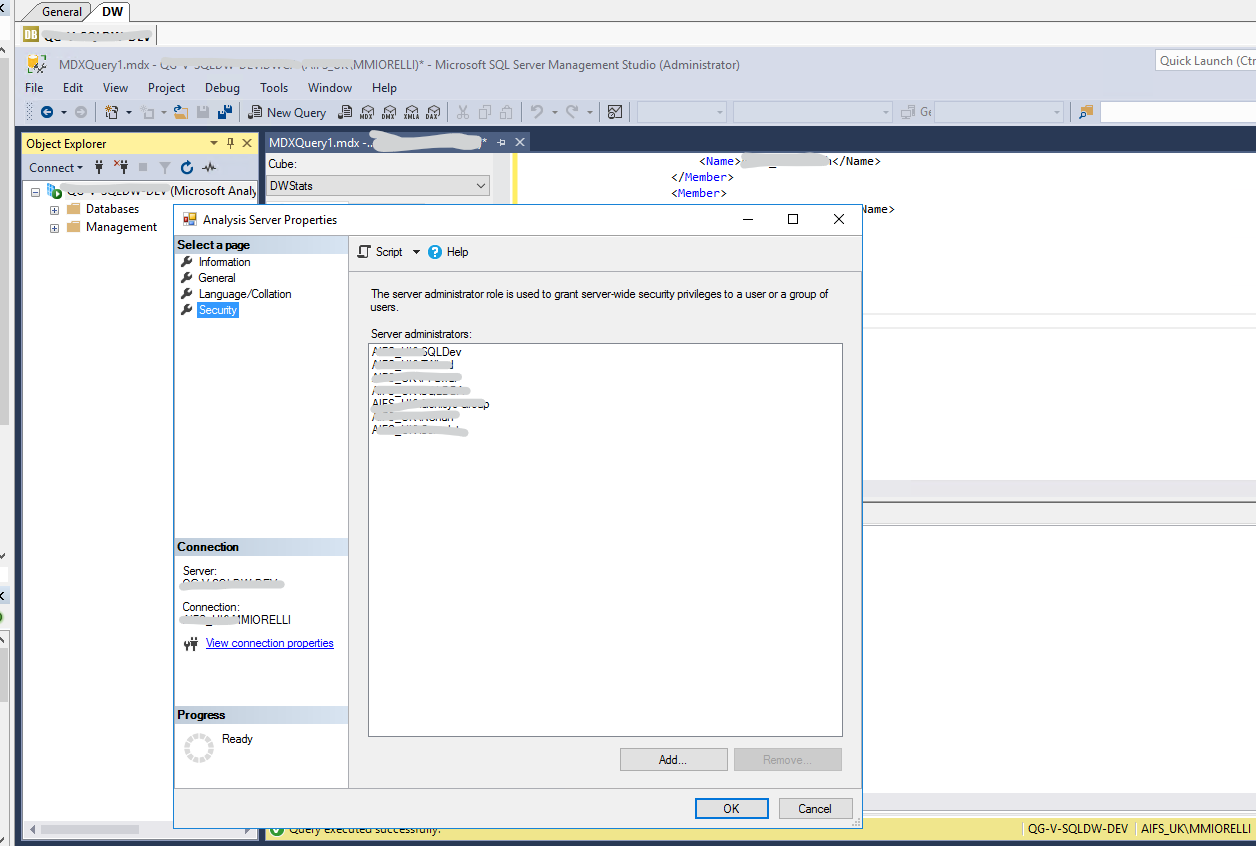Start an Analysis Services MDX query
1256x846 pixels.
click(x=367, y=112)
